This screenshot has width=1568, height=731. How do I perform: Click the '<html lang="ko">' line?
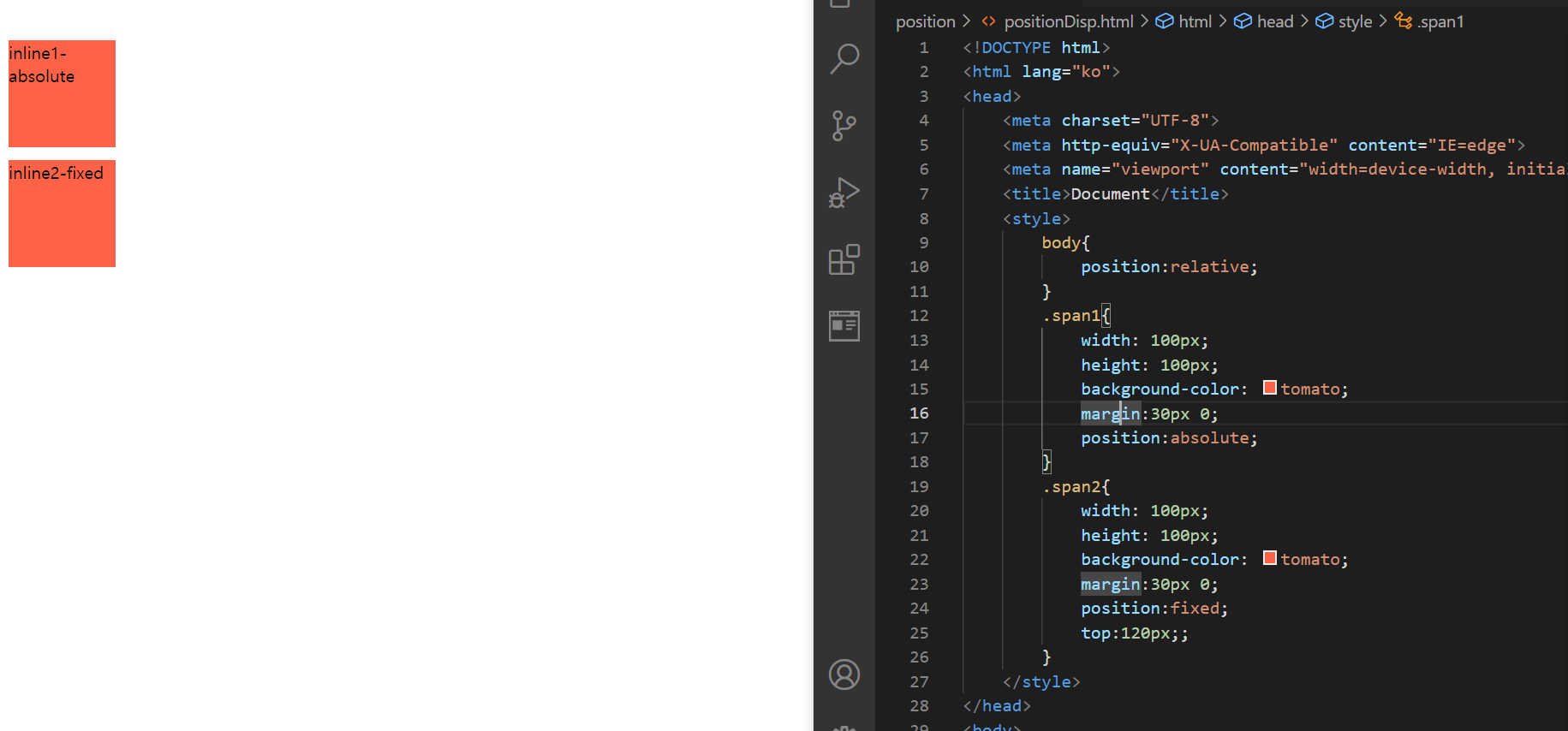pos(1041,72)
